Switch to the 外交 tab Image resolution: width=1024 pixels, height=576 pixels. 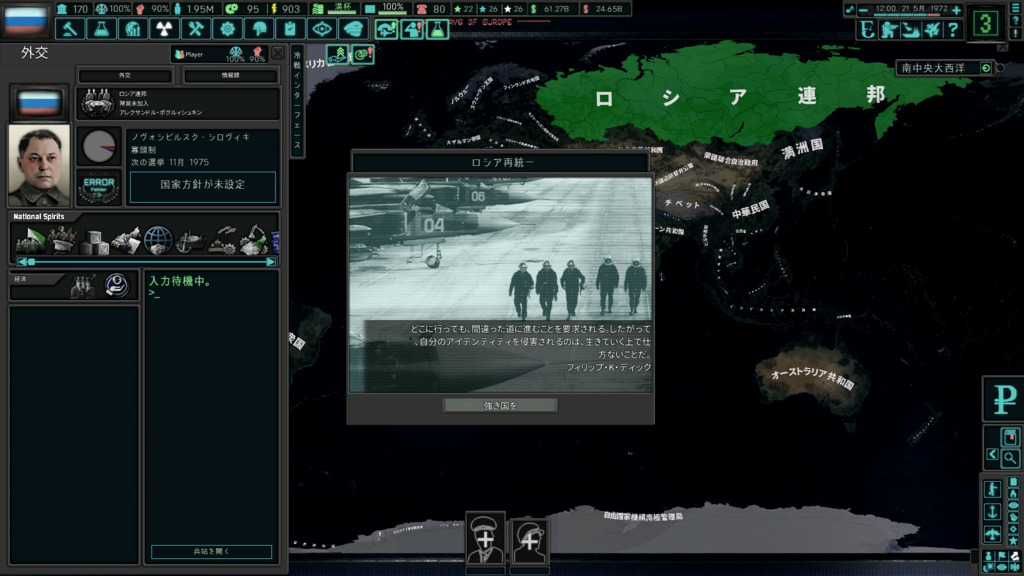[x=125, y=76]
